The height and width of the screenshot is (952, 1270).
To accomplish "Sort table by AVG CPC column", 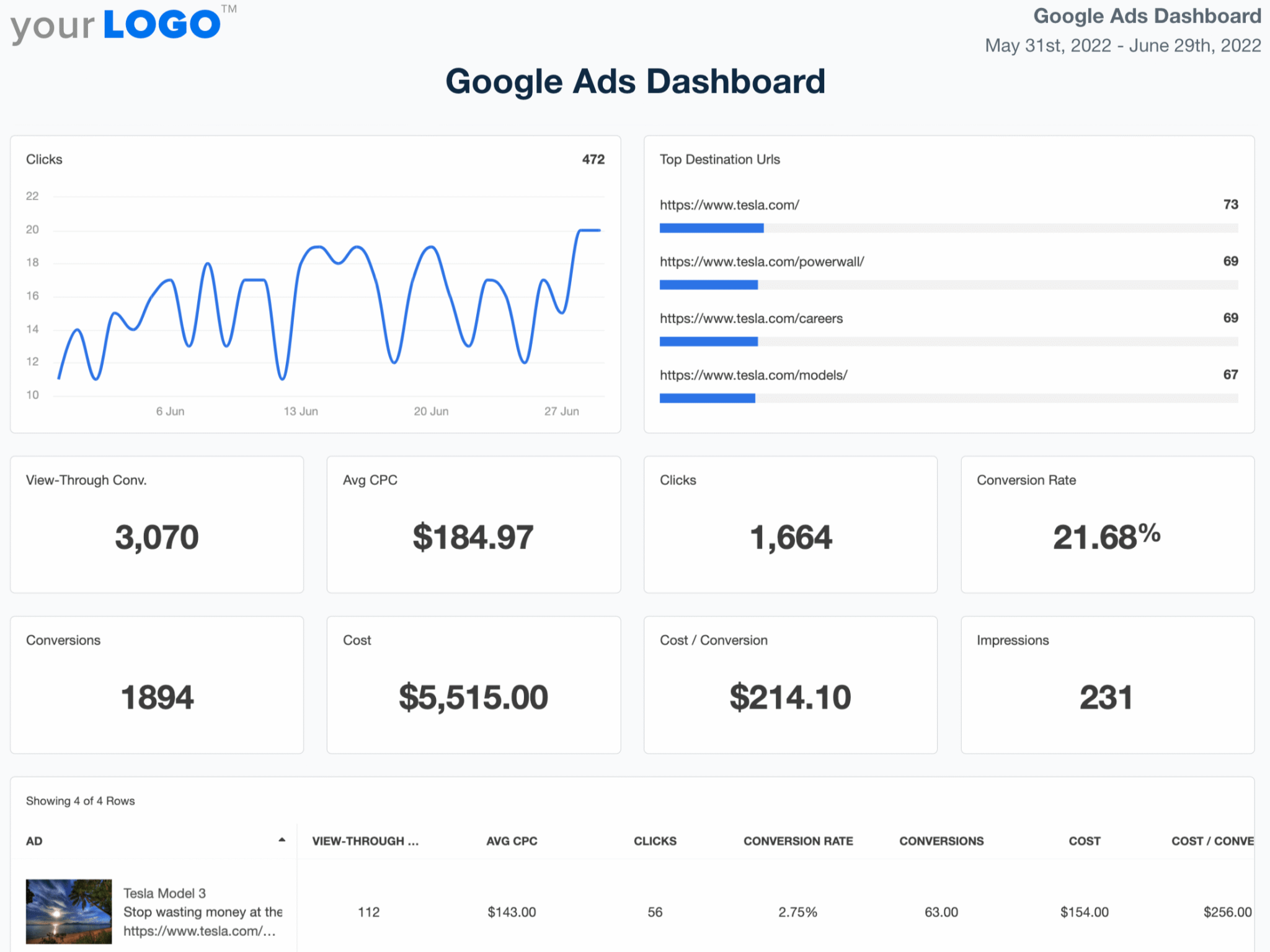I will coord(512,841).
